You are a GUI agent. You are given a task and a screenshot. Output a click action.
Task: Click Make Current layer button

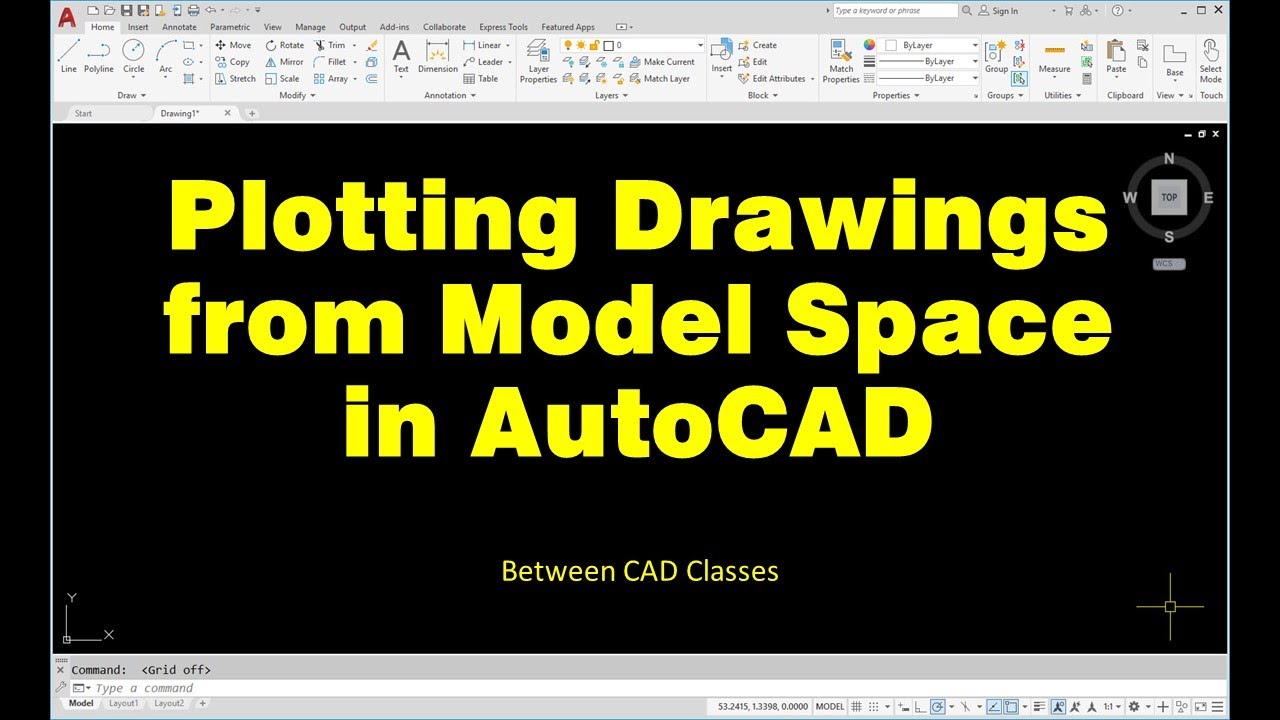pos(661,62)
